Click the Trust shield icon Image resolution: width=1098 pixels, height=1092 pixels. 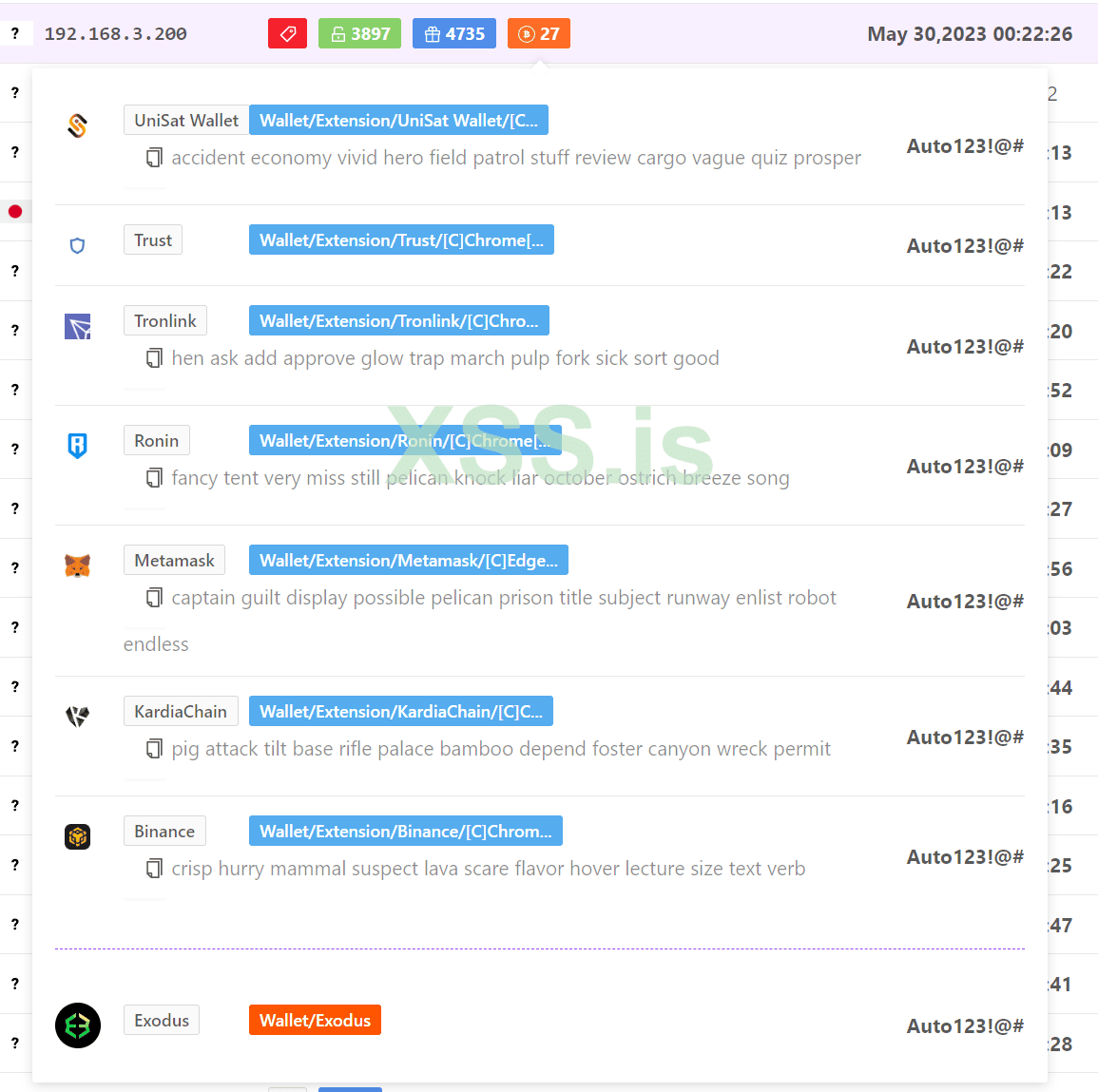(78, 246)
